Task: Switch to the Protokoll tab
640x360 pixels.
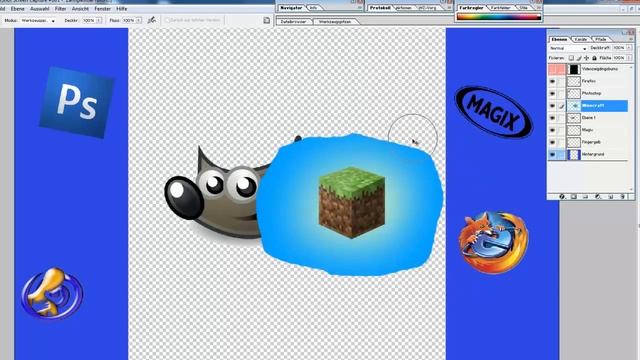Action: click(380, 8)
